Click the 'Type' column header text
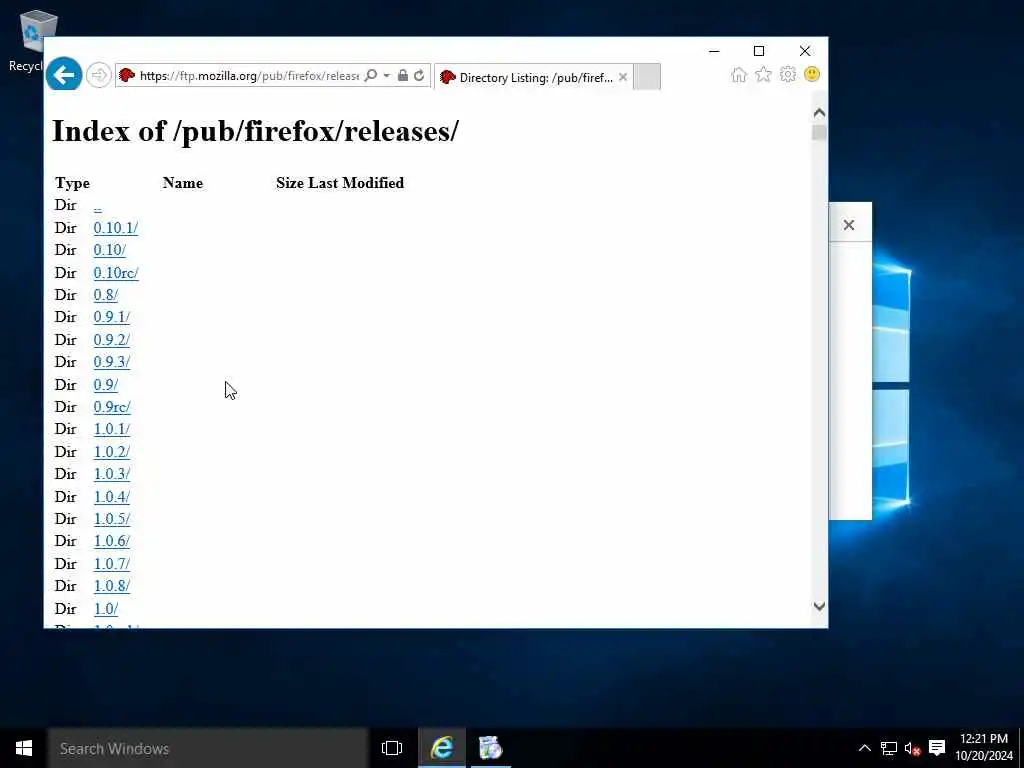This screenshot has height=768, width=1024. pyautogui.click(x=72, y=183)
